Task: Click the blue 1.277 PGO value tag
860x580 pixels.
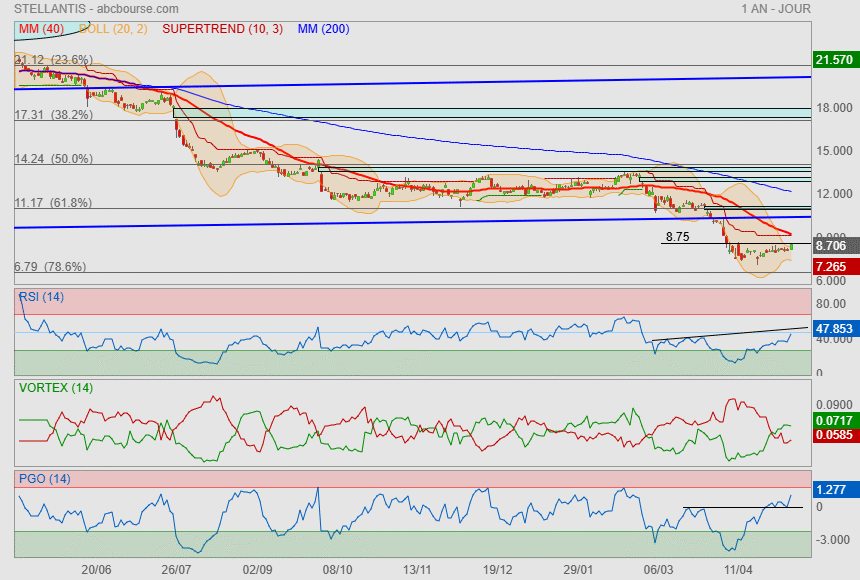Action: click(x=835, y=489)
